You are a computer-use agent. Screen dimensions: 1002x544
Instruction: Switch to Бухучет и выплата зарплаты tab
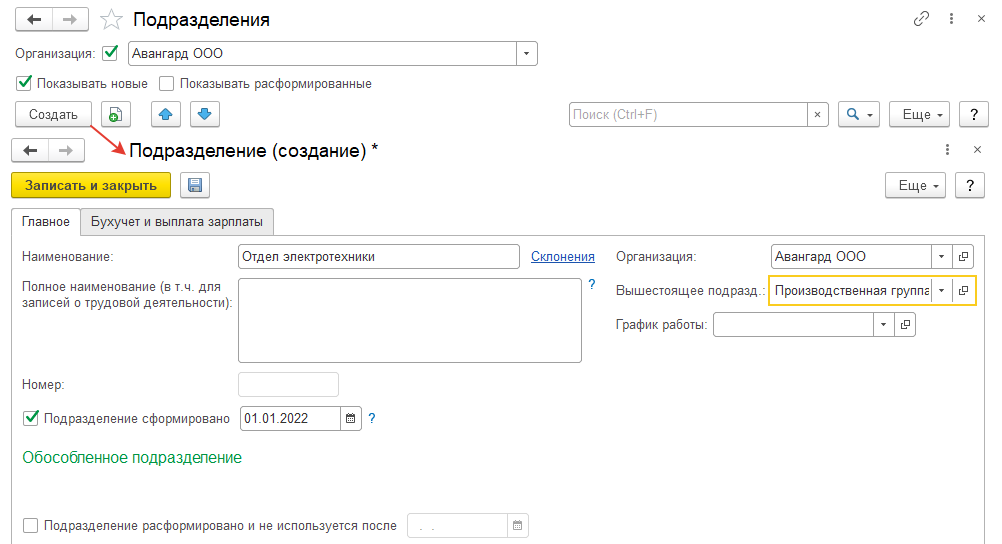tap(177, 221)
